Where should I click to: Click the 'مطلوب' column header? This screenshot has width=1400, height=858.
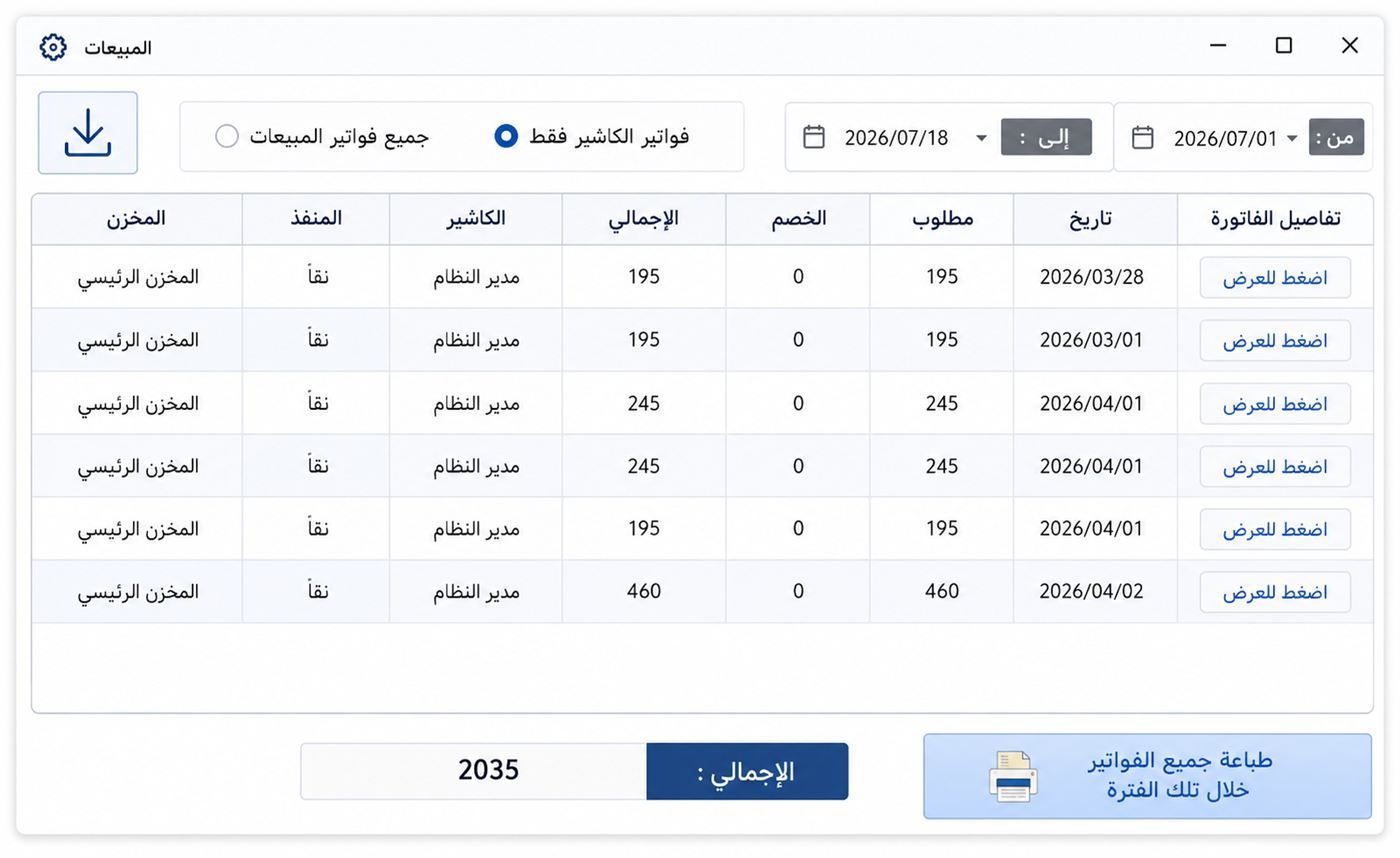click(x=942, y=219)
